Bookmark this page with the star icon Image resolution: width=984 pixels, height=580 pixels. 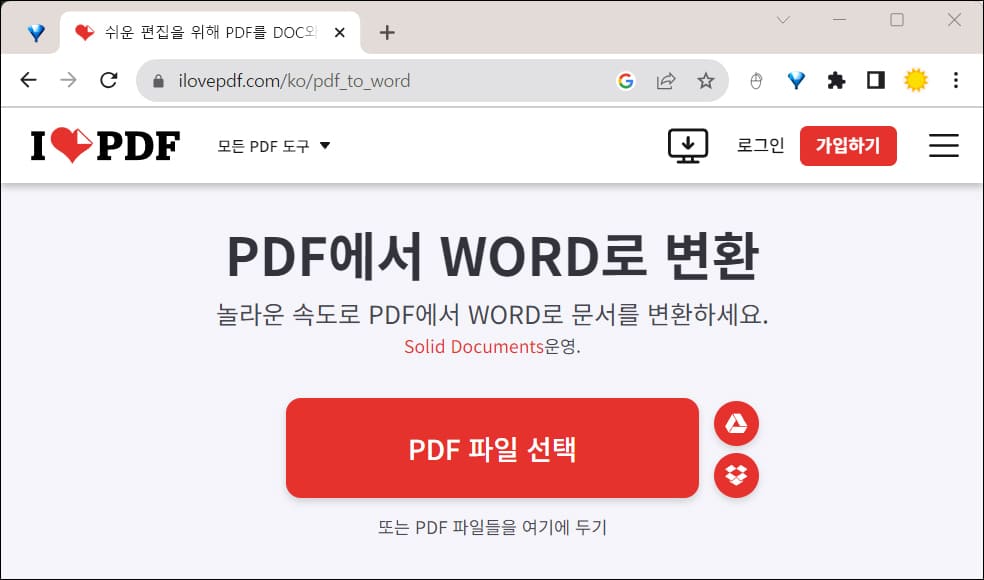tap(706, 80)
